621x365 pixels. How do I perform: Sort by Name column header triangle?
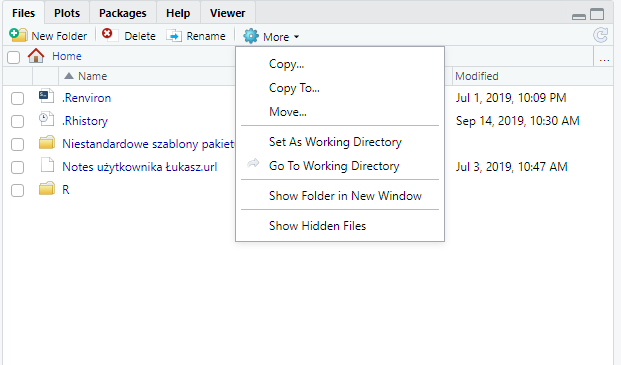[69, 76]
